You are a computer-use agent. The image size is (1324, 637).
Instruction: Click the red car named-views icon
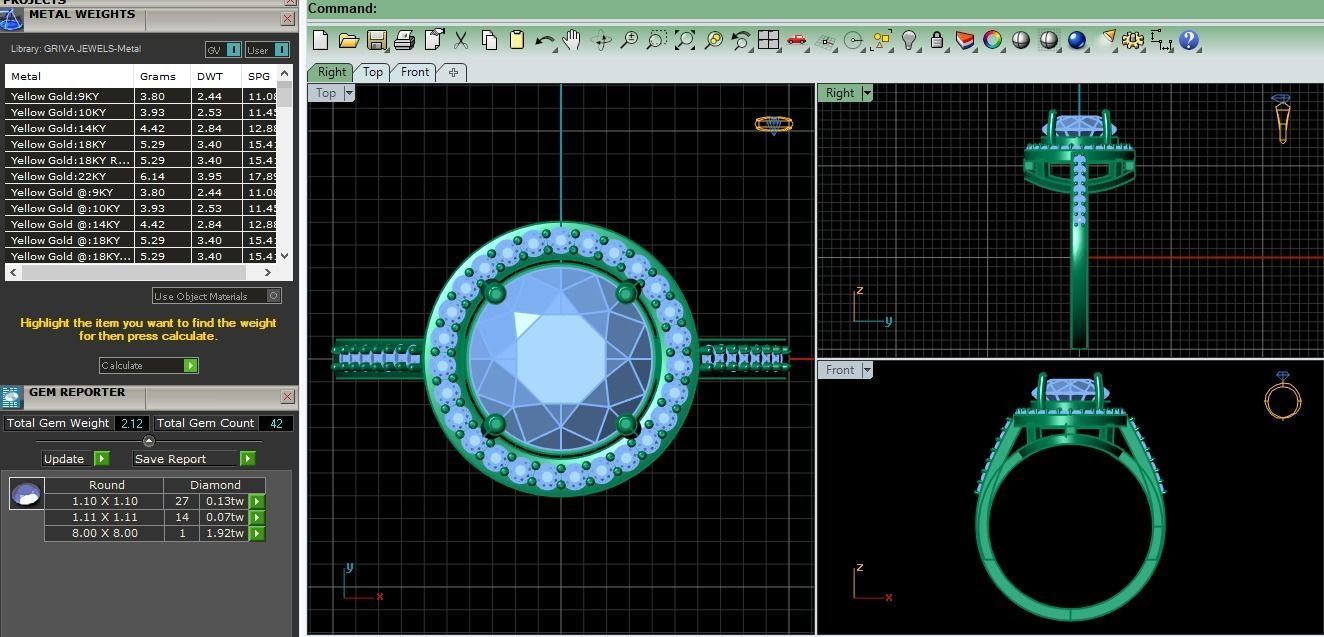tap(797, 40)
